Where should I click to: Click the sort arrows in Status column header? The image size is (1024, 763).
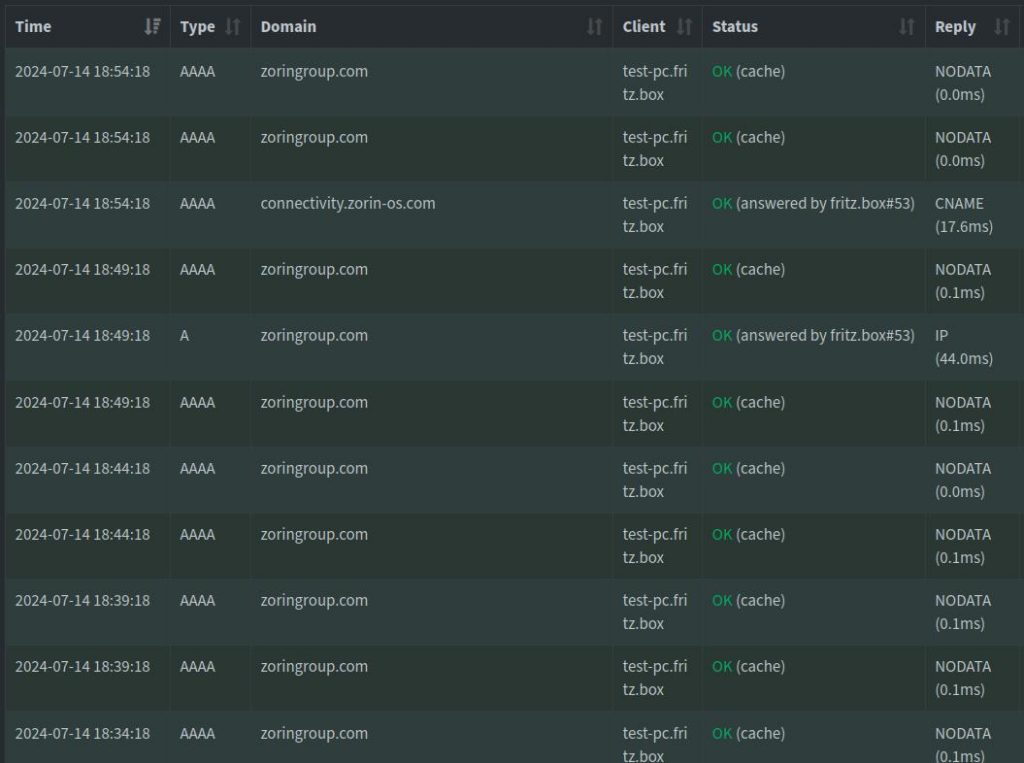(x=906, y=27)
